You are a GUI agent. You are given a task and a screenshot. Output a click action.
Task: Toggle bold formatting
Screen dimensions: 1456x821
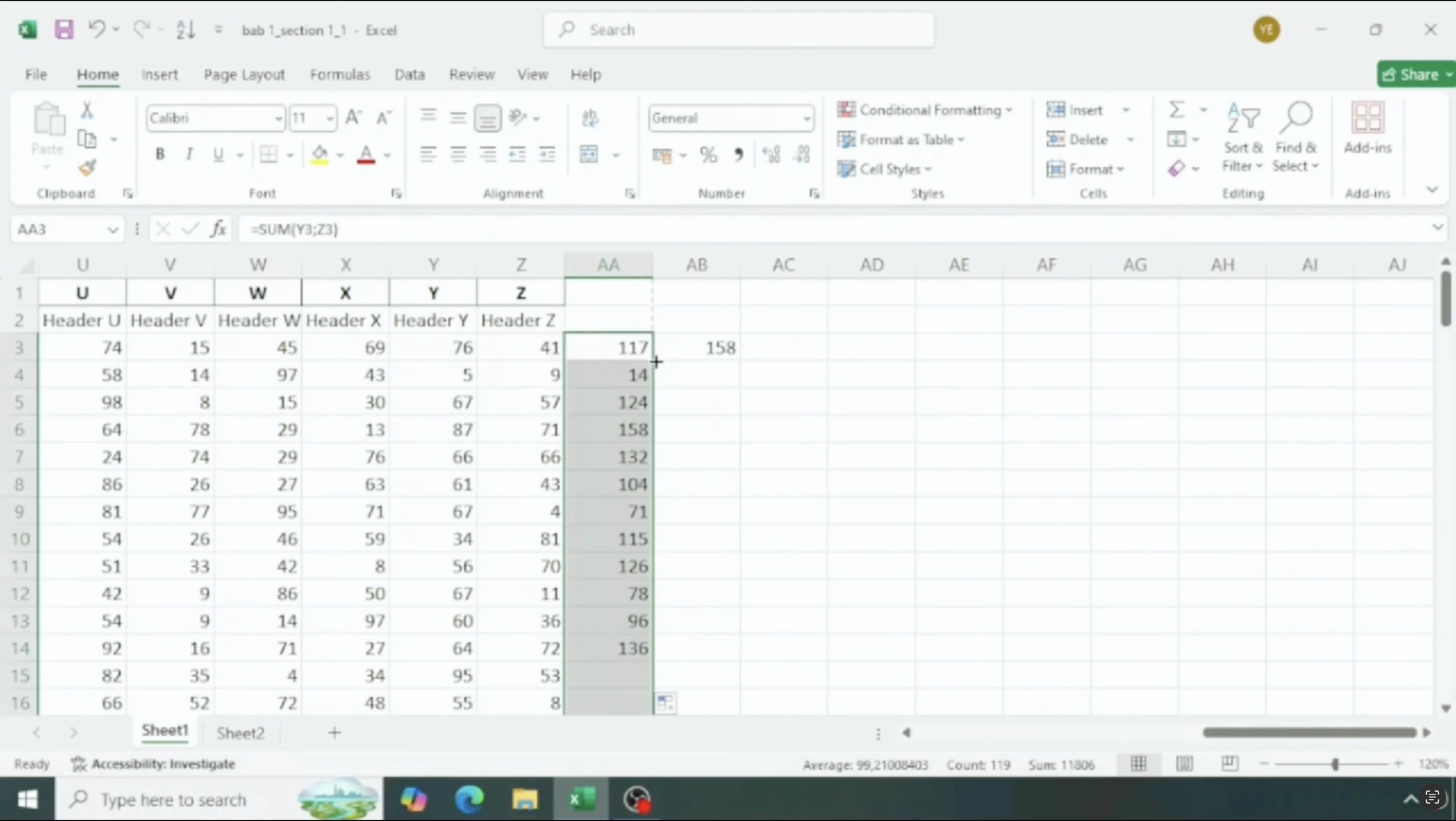(160, 154)
